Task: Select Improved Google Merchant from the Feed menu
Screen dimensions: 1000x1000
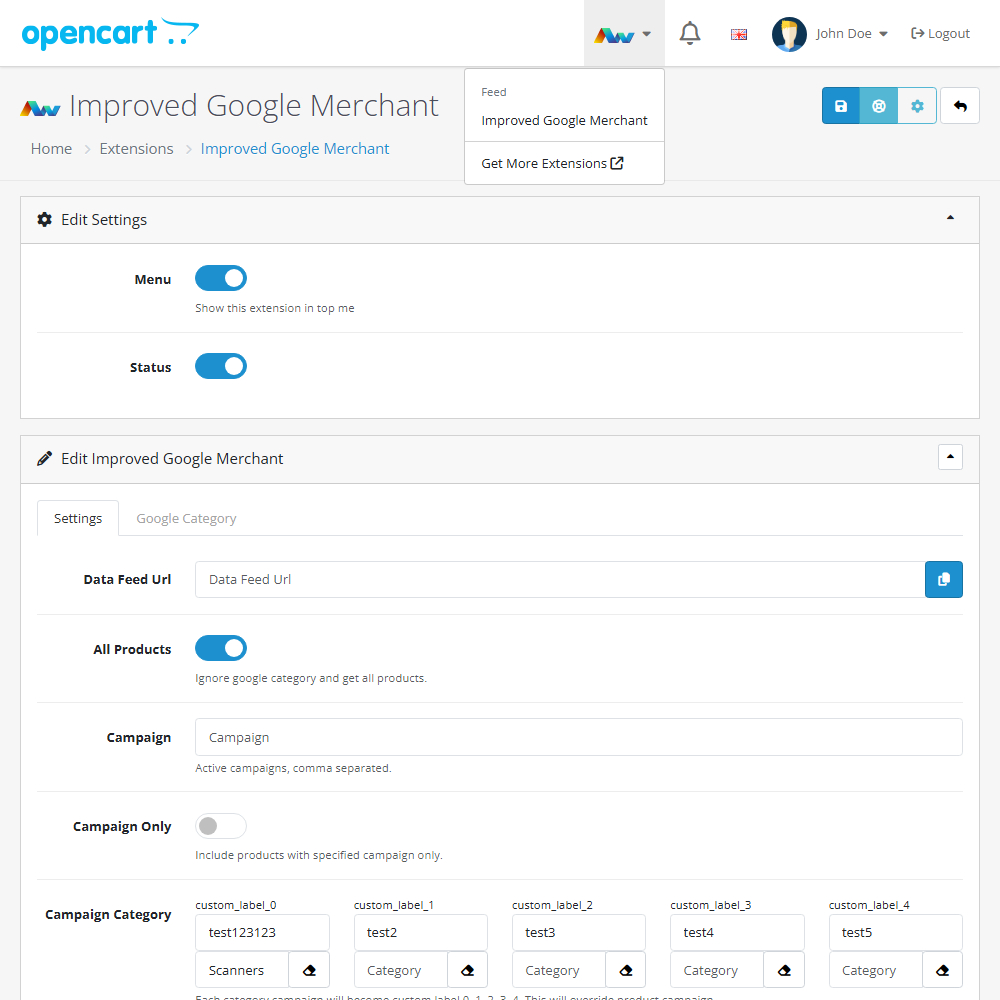Action: [x=564, y=119]
